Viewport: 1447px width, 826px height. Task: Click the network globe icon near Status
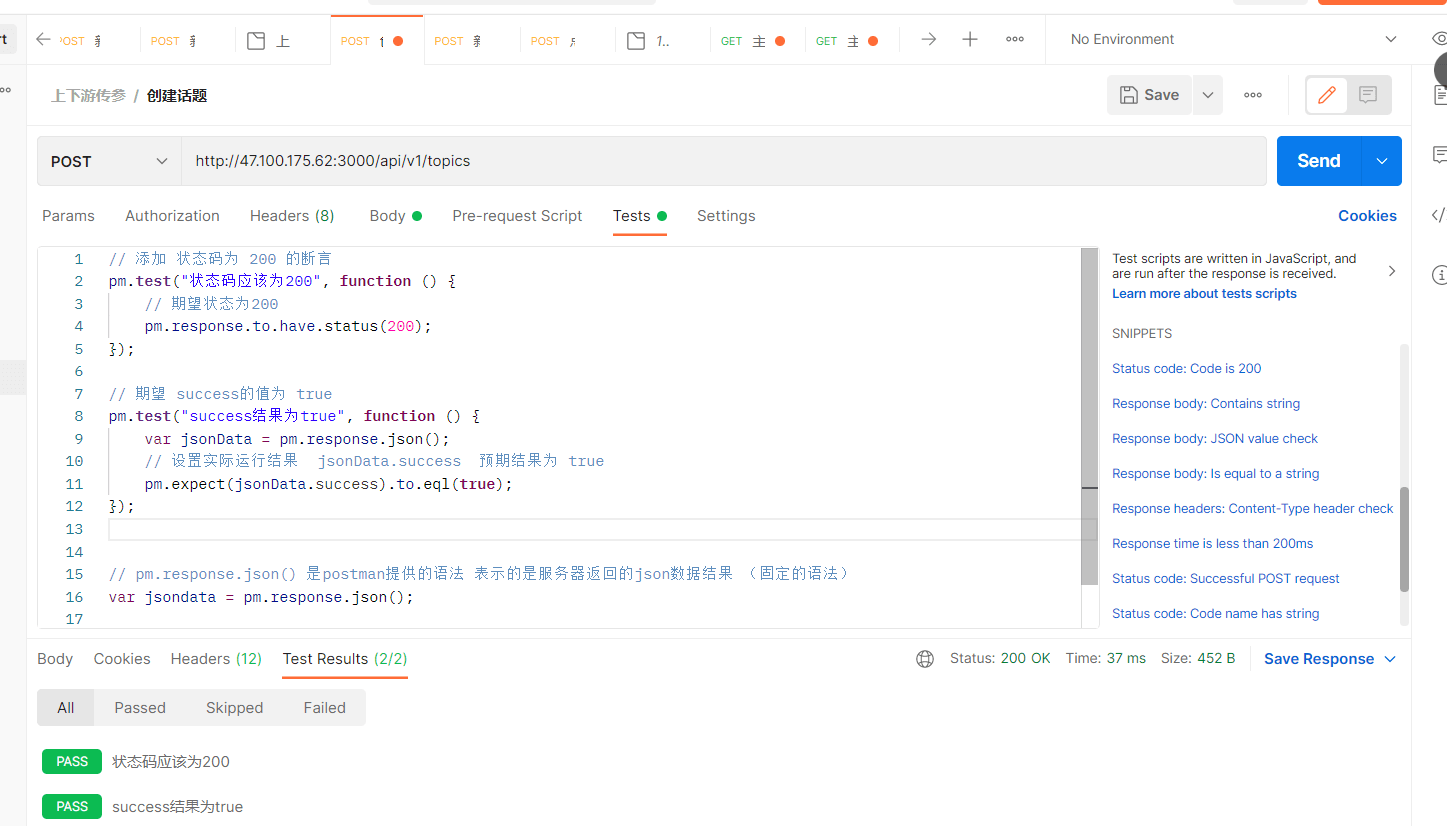925,659
